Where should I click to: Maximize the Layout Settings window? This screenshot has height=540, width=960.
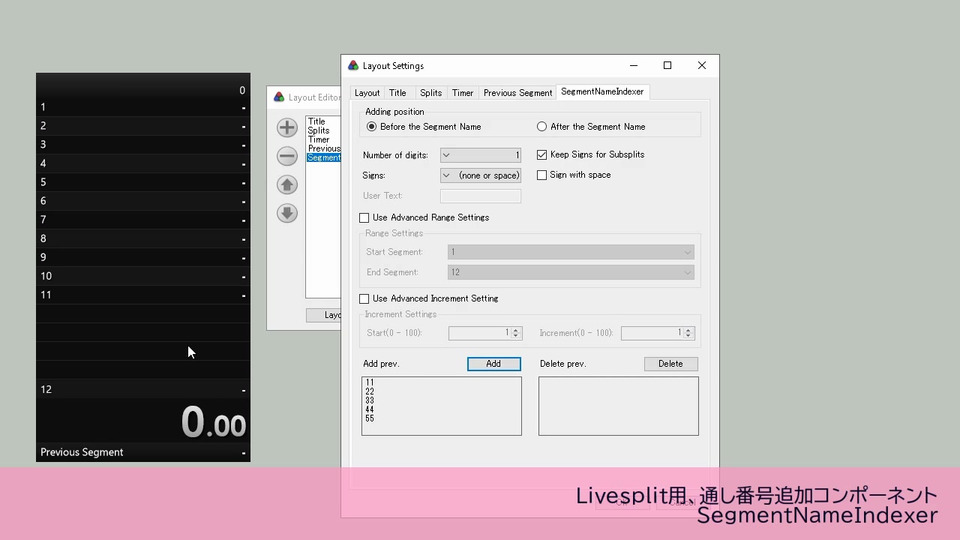point(667,66)
